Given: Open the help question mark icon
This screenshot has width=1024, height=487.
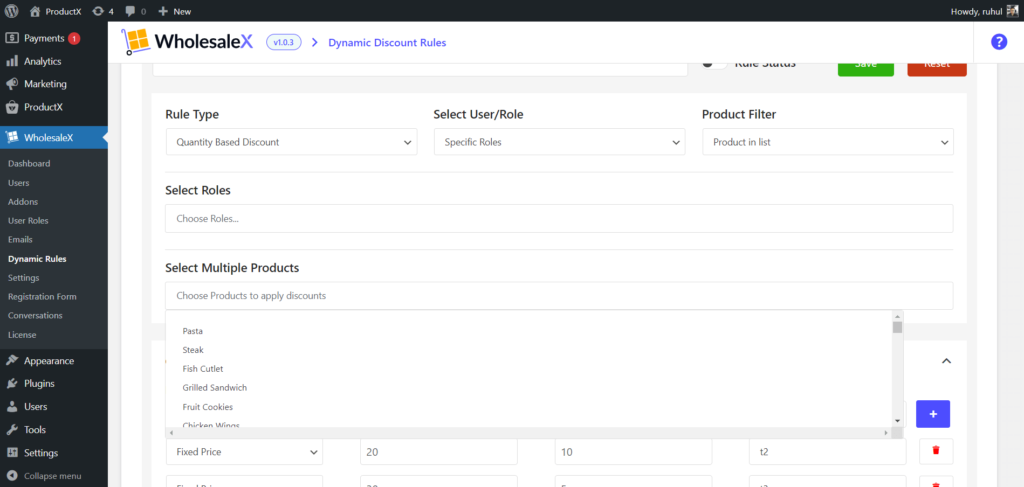Looking at the screenshot, I should click(998, 42).
